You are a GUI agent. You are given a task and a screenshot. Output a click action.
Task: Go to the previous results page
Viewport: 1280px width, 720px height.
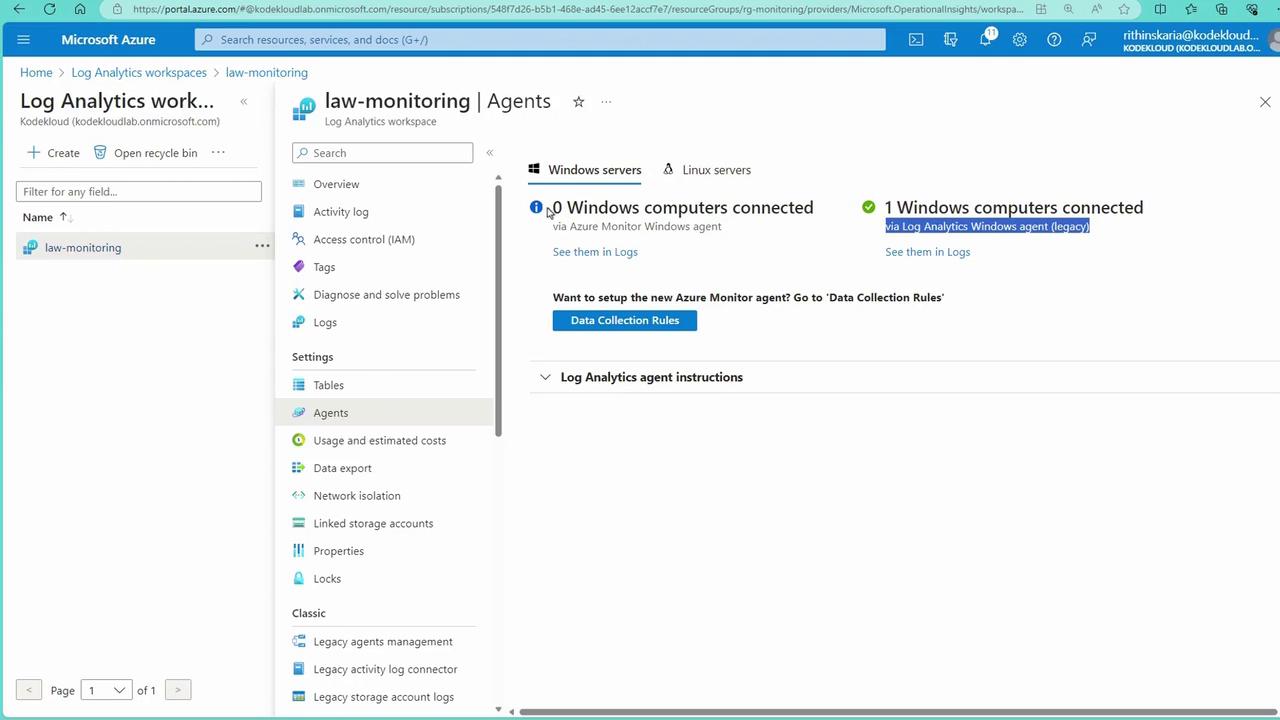point(29,690)
